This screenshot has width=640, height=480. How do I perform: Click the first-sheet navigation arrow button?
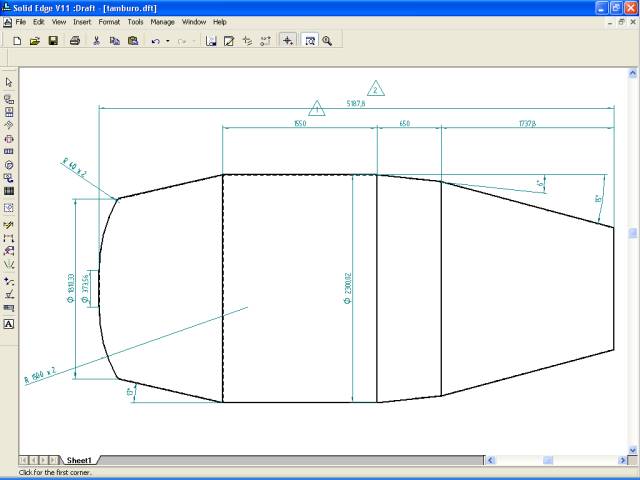(x=25, y=460)
